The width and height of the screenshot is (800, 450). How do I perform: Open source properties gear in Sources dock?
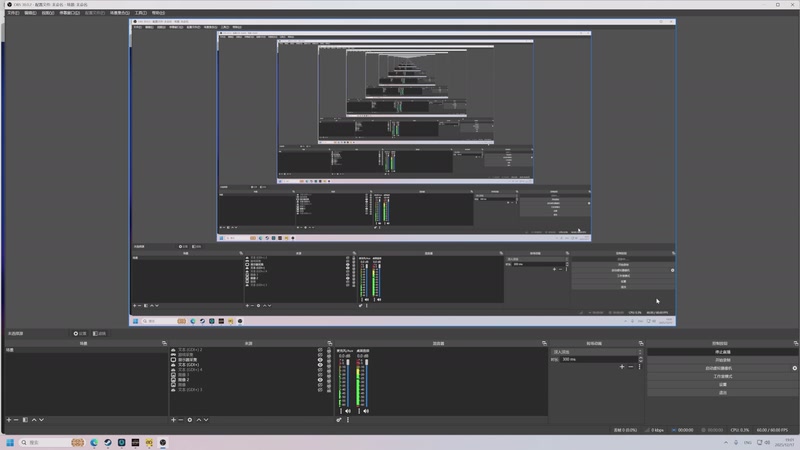[190, 420]
